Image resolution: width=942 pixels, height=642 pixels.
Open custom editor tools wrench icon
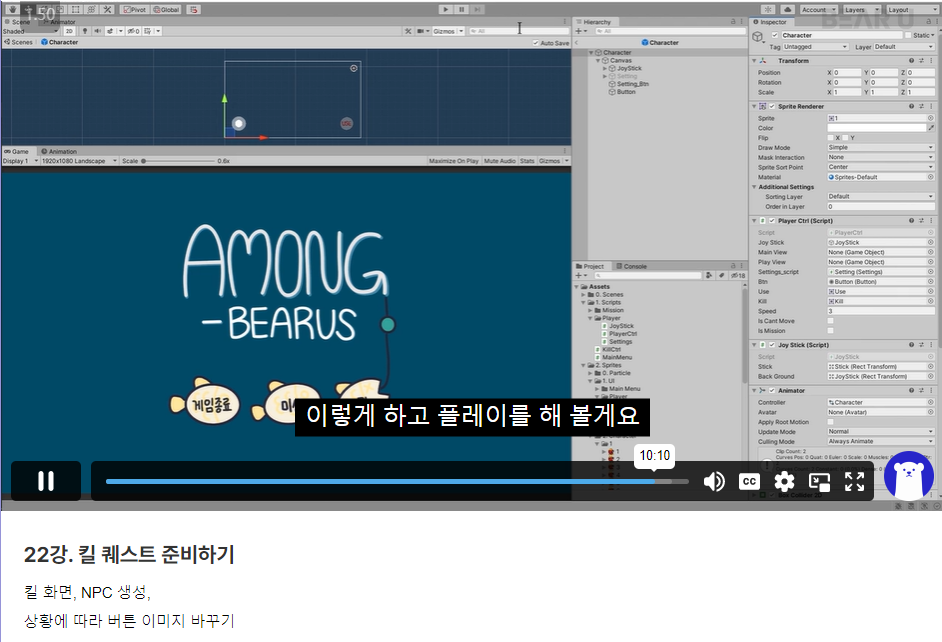point(108,10)
